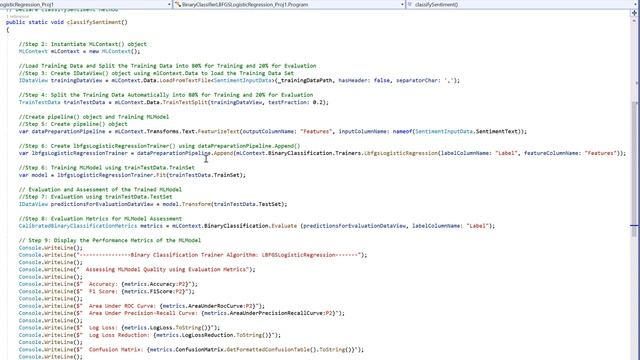Click metrics.Accuracy:P2 expression

(154, 284)
